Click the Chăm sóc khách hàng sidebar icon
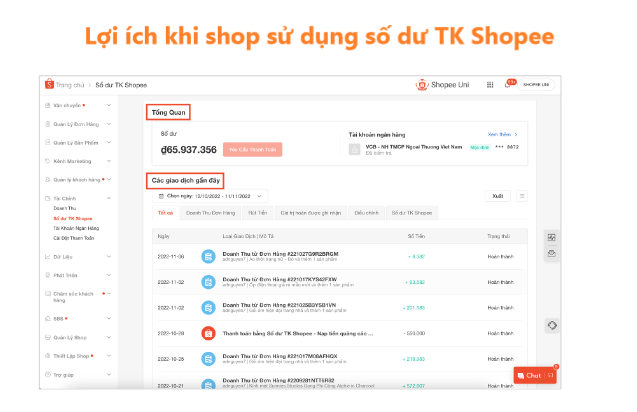637x412 pixels. coord(48,294)
